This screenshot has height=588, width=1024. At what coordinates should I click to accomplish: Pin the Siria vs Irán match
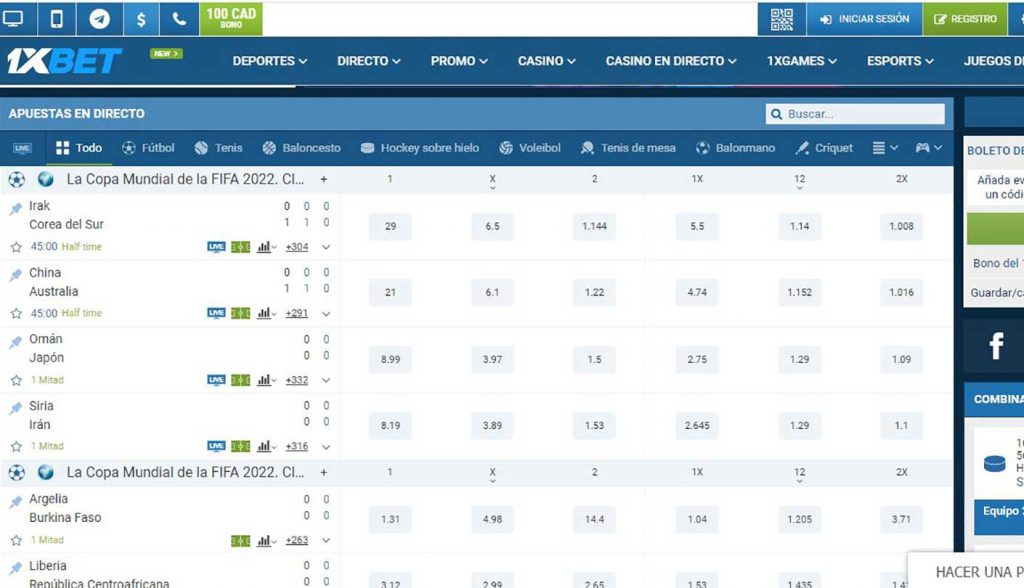[x=15, y=408]
